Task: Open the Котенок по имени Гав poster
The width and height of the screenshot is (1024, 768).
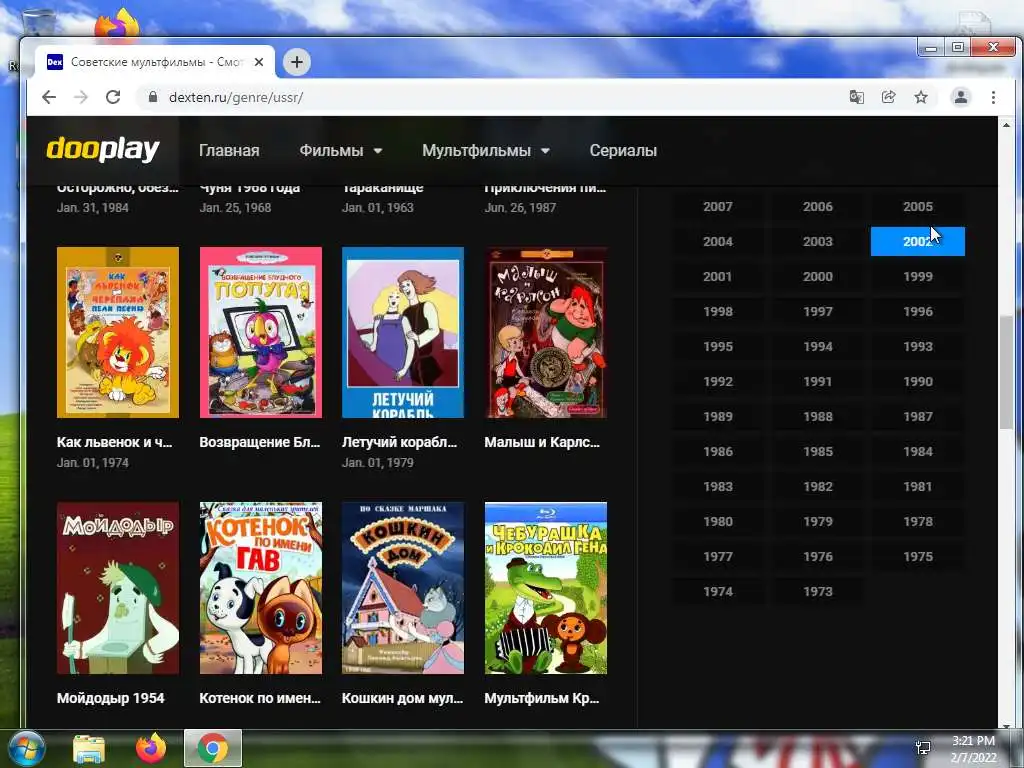Action: pos(261,588)
